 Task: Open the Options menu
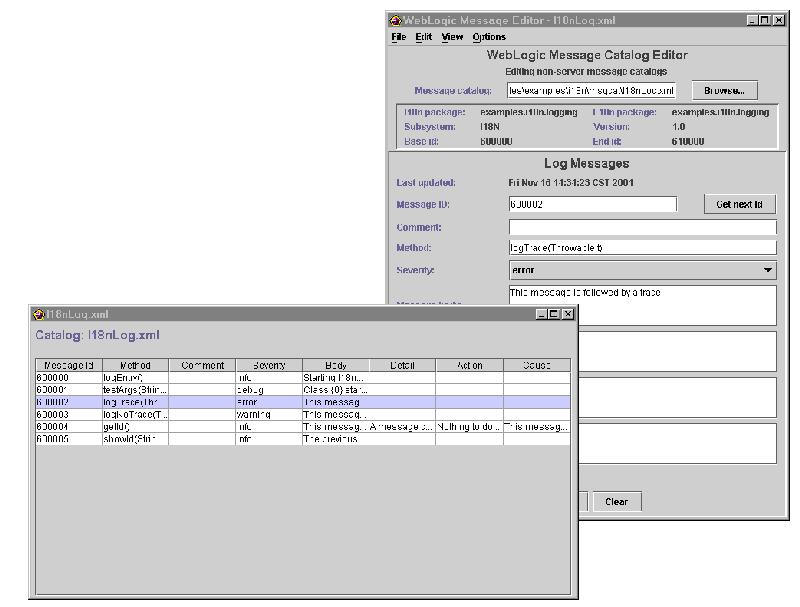tap(489, 37)
